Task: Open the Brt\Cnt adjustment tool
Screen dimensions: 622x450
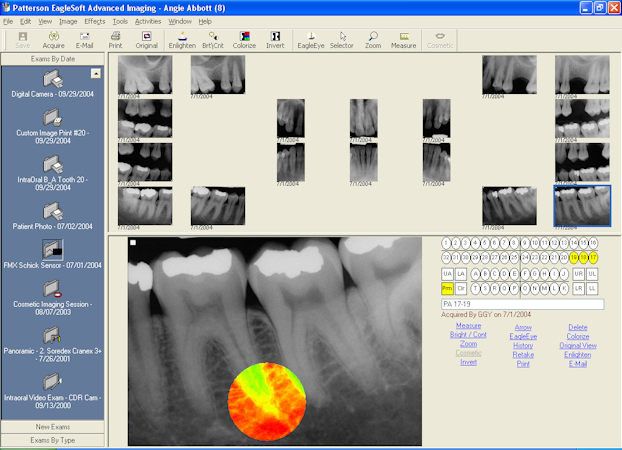Action: pyautogui.click(x=213, y=40)
